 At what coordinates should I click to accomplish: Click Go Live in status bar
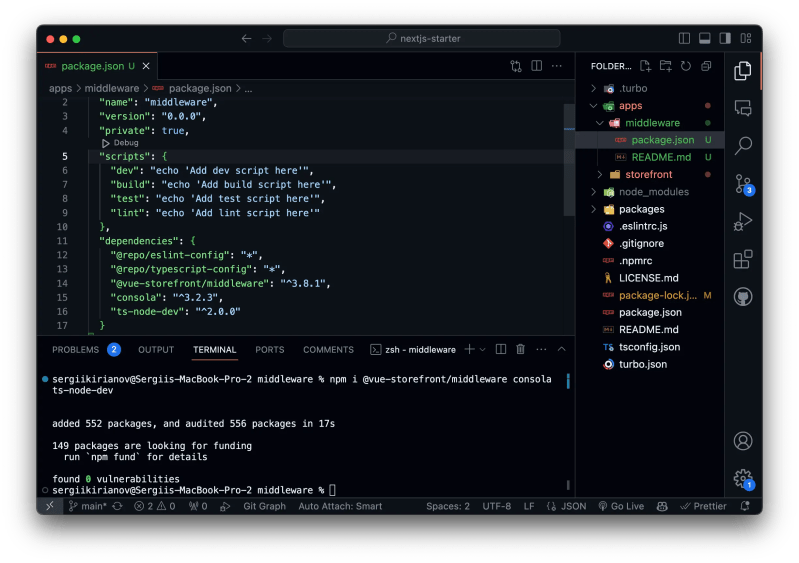621,506
